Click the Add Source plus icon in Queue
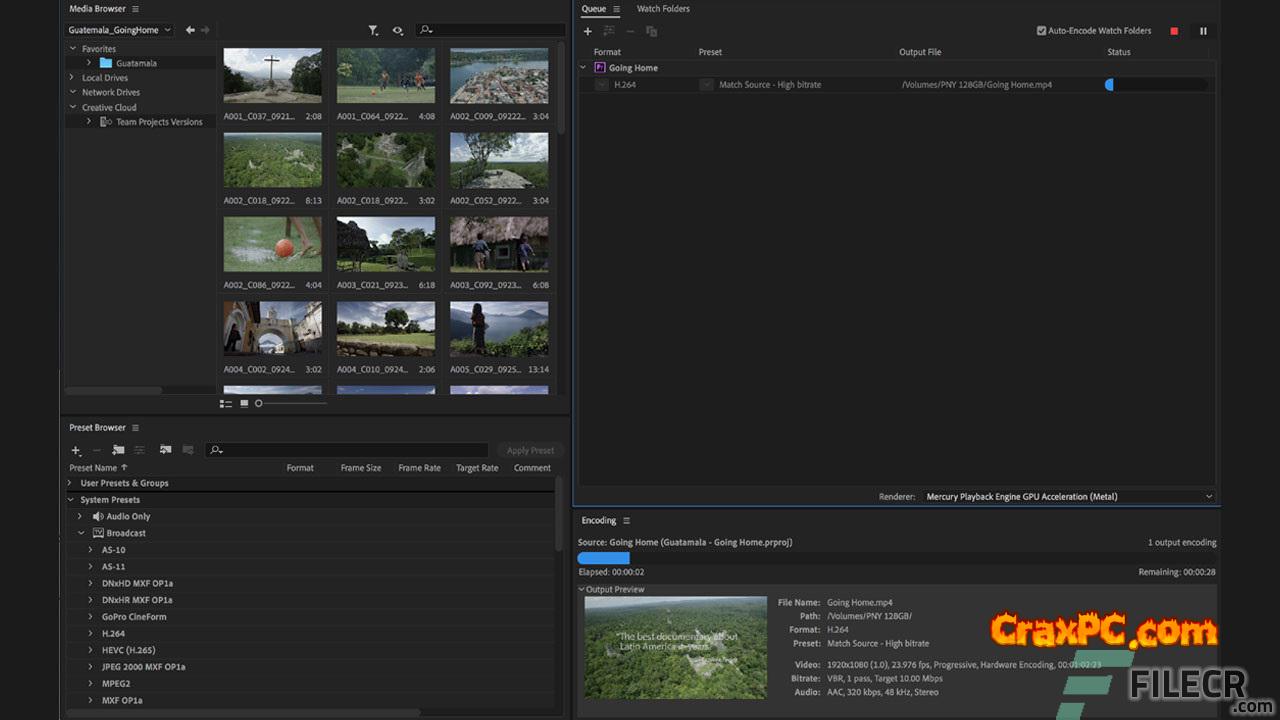1280x720 pixels. [x=588, y=32]
